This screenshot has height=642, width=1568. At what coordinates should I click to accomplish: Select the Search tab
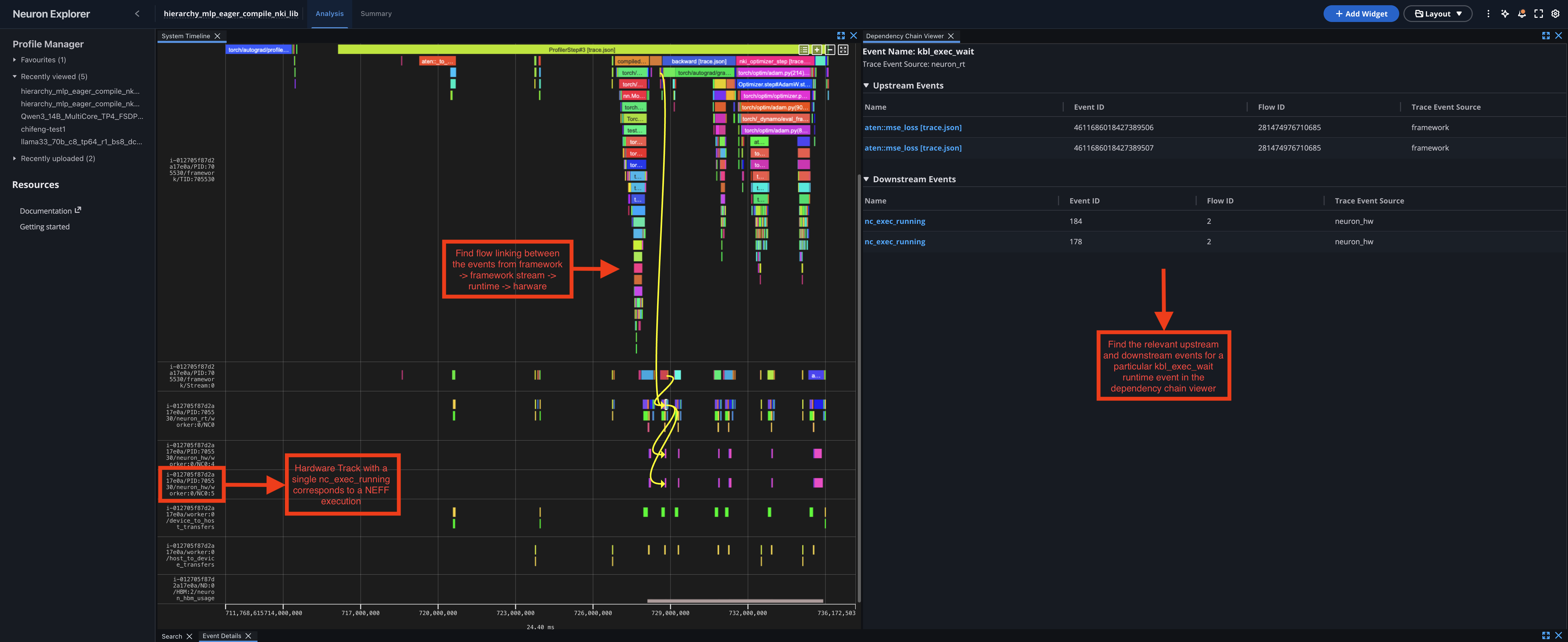[172, 636]
